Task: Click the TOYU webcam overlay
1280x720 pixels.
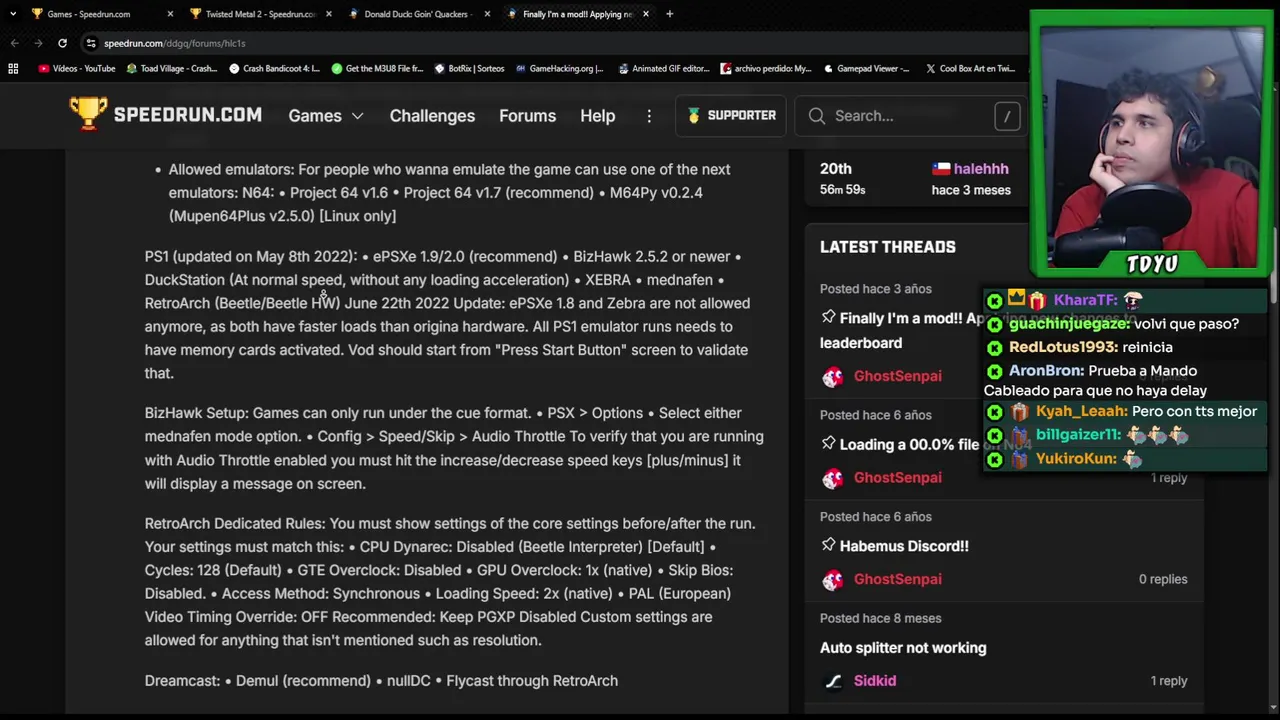Action: click(x=1151, y=143)
